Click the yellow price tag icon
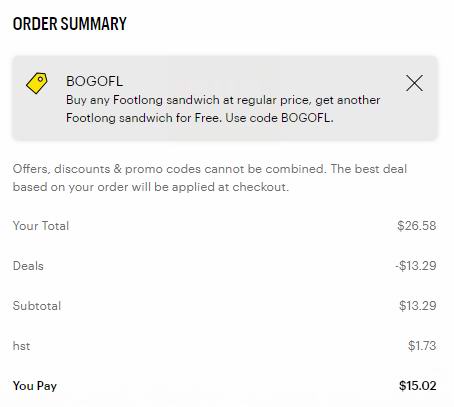The image size is (454, 407). 37,83
